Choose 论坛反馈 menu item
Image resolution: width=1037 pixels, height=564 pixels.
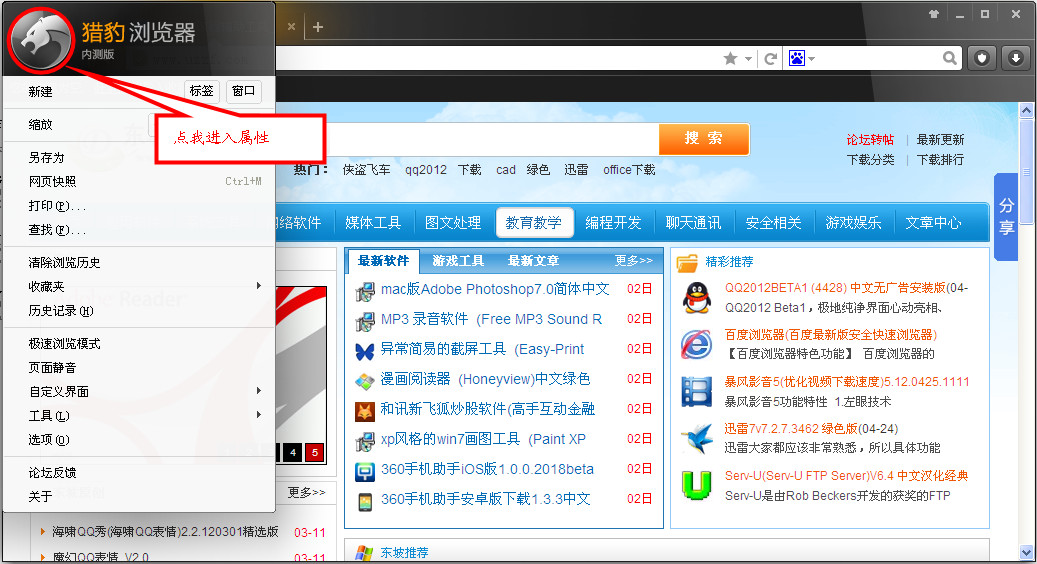[x=139, y=473]
